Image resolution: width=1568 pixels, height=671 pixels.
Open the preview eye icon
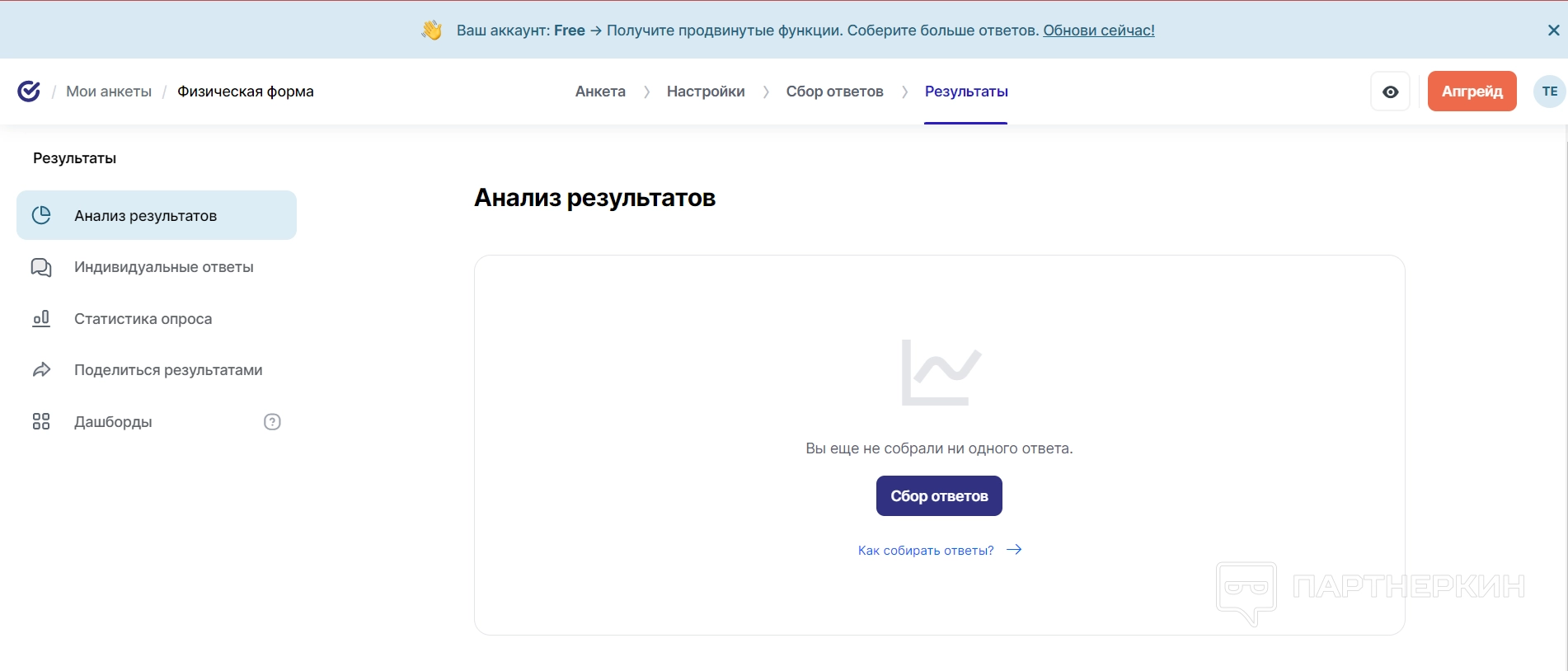pyautogui.click(x=1390, y=91)
